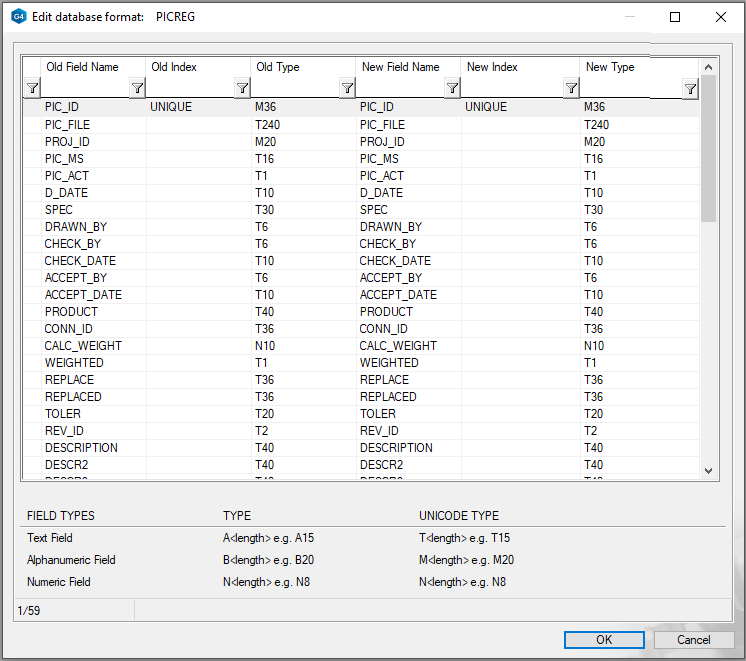Screen dimensions: 746x661
Task: Cancel the database format edit
Action: pos(693,640)
